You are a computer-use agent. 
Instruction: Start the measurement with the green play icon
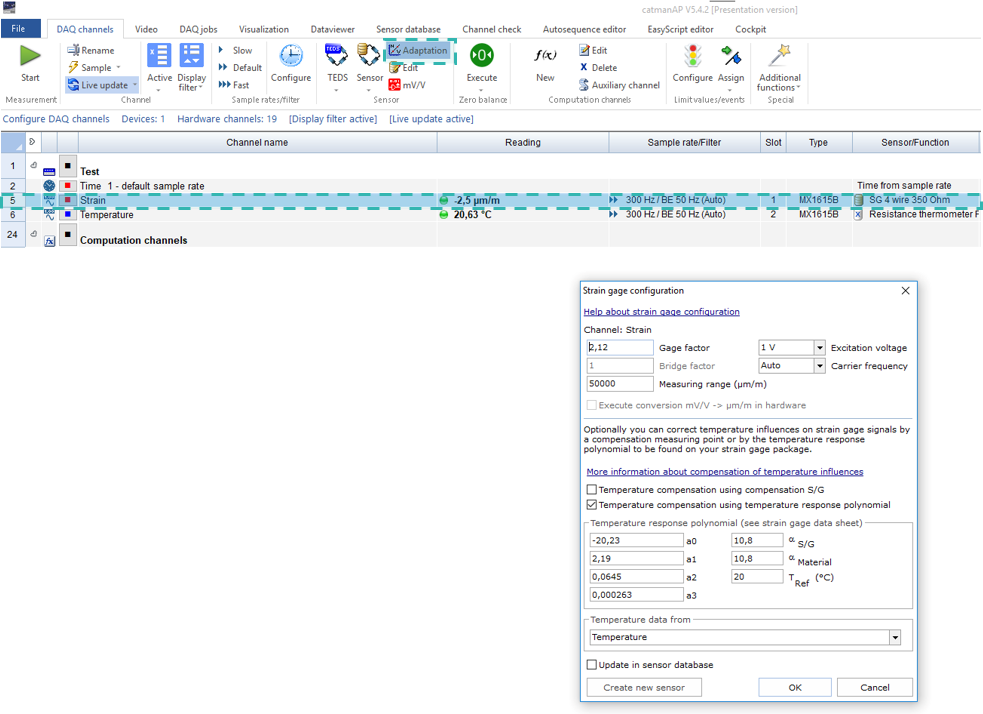coord(29,56)
